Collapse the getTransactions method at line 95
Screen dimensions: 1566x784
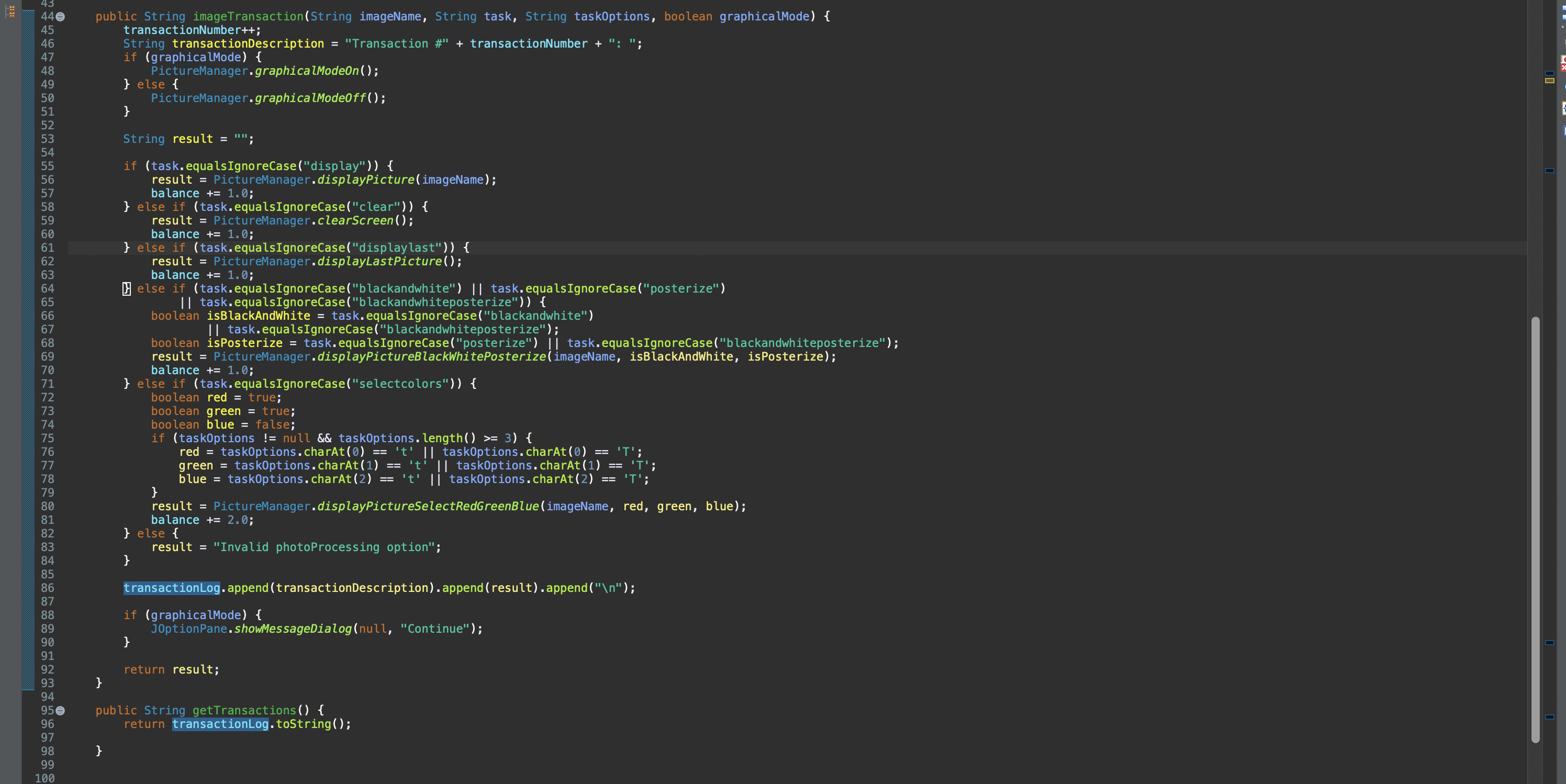[60, 710]
